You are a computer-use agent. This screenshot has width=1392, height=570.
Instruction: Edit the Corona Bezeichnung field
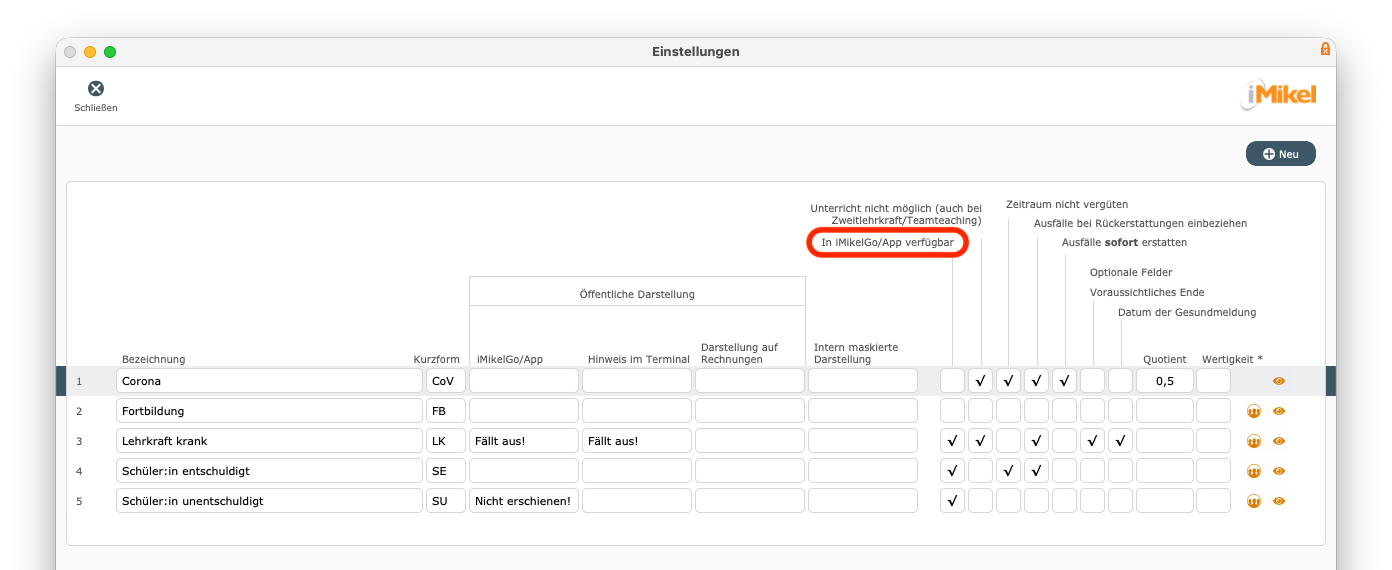pyautogui.click(x=269, y=381)
